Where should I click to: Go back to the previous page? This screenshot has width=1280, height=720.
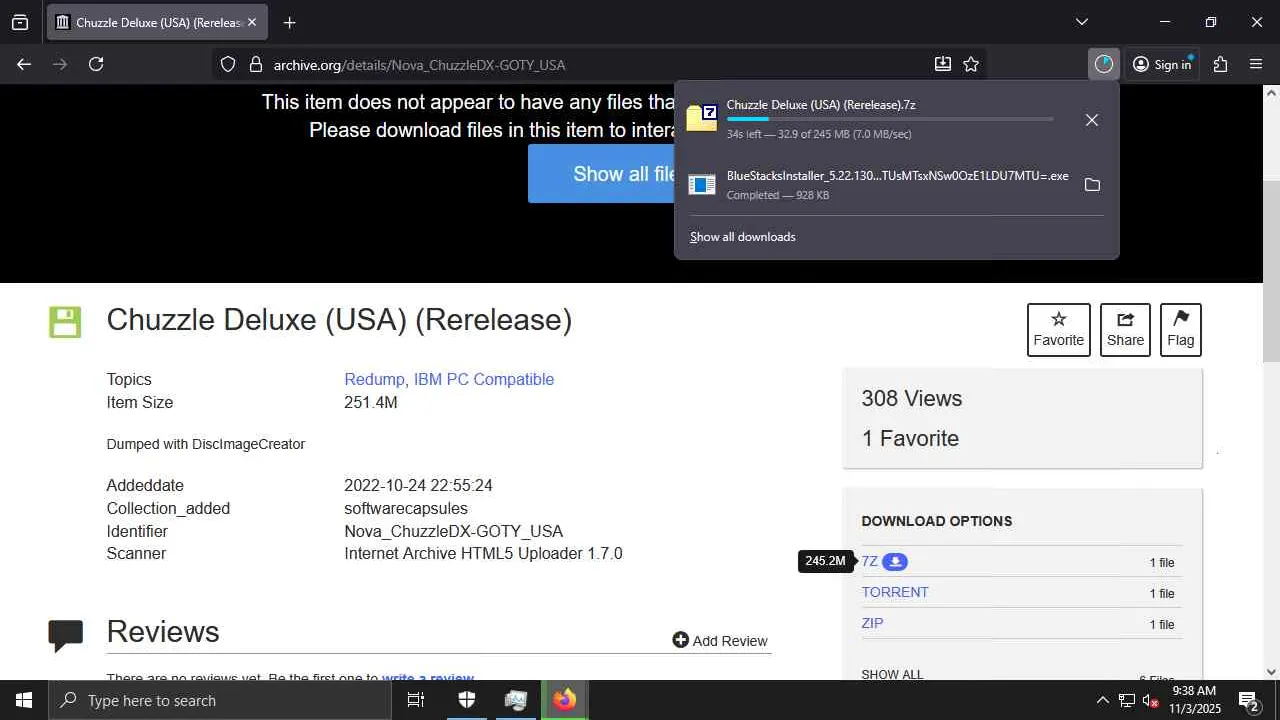point(24,64)
